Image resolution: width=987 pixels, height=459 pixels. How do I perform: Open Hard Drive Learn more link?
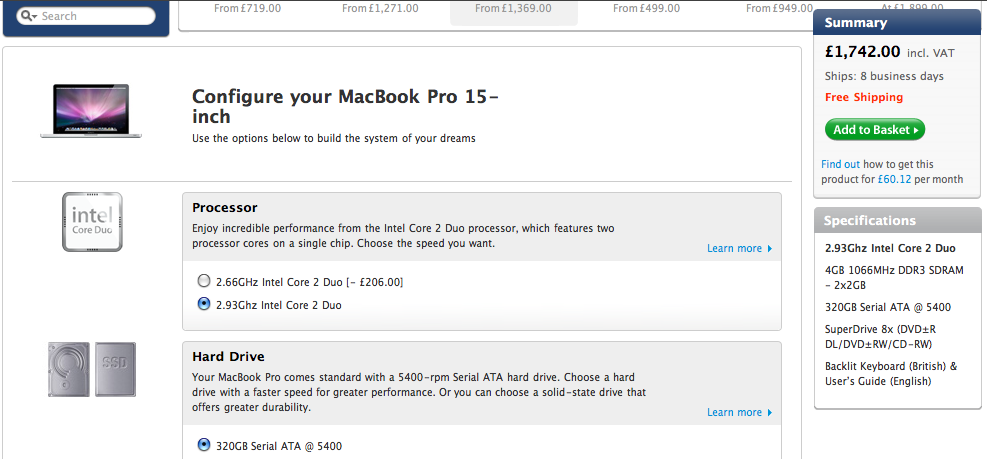tap(734, 412)
